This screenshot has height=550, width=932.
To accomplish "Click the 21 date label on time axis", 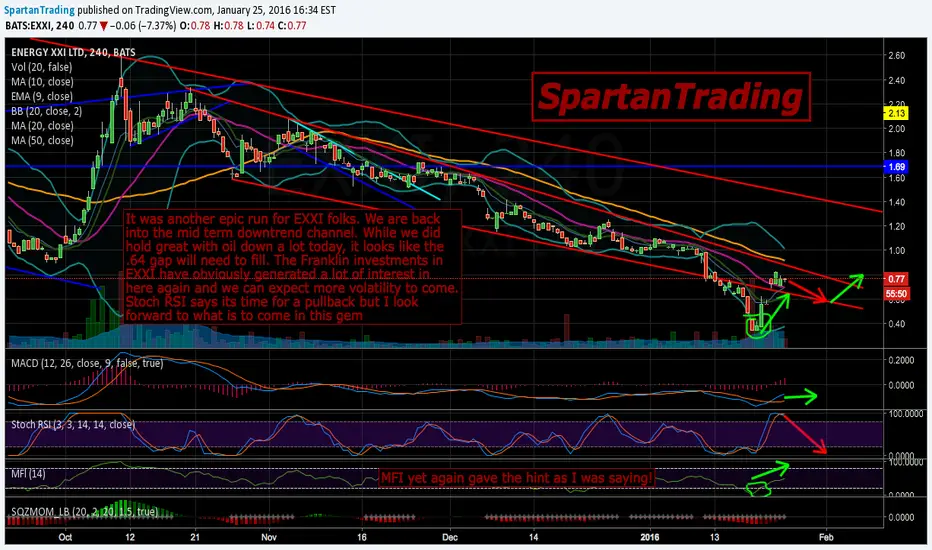I will (195, 537).
